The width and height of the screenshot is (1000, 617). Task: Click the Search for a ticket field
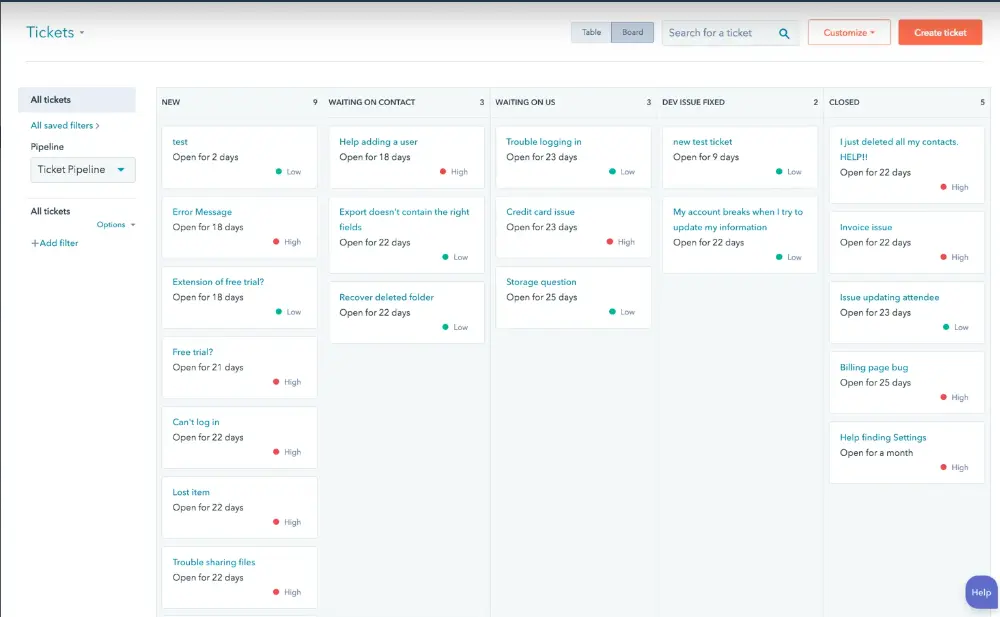tap(715, 33)
